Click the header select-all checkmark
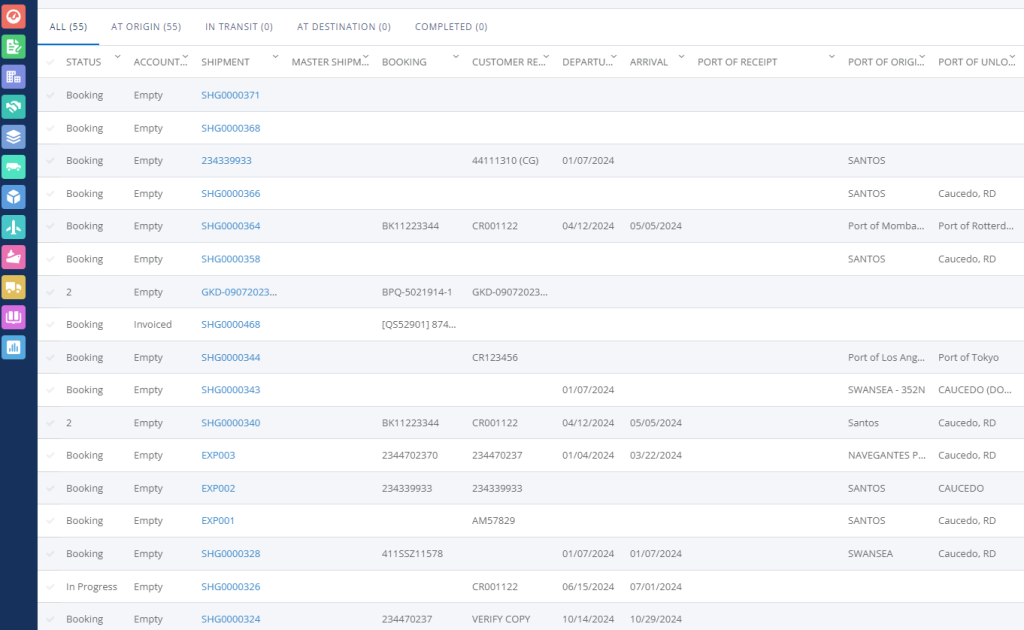The image size is (1024, 630). point(50,62)
